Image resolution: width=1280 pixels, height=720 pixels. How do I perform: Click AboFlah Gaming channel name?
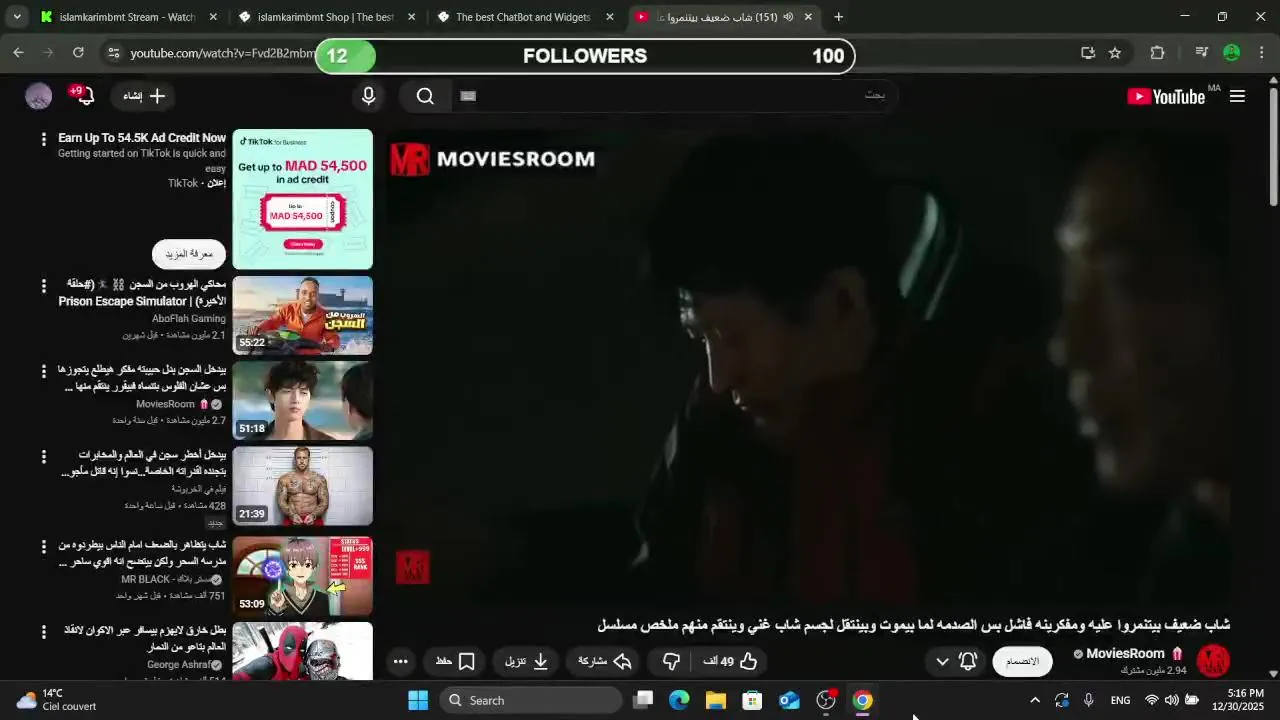coord(189,319)
